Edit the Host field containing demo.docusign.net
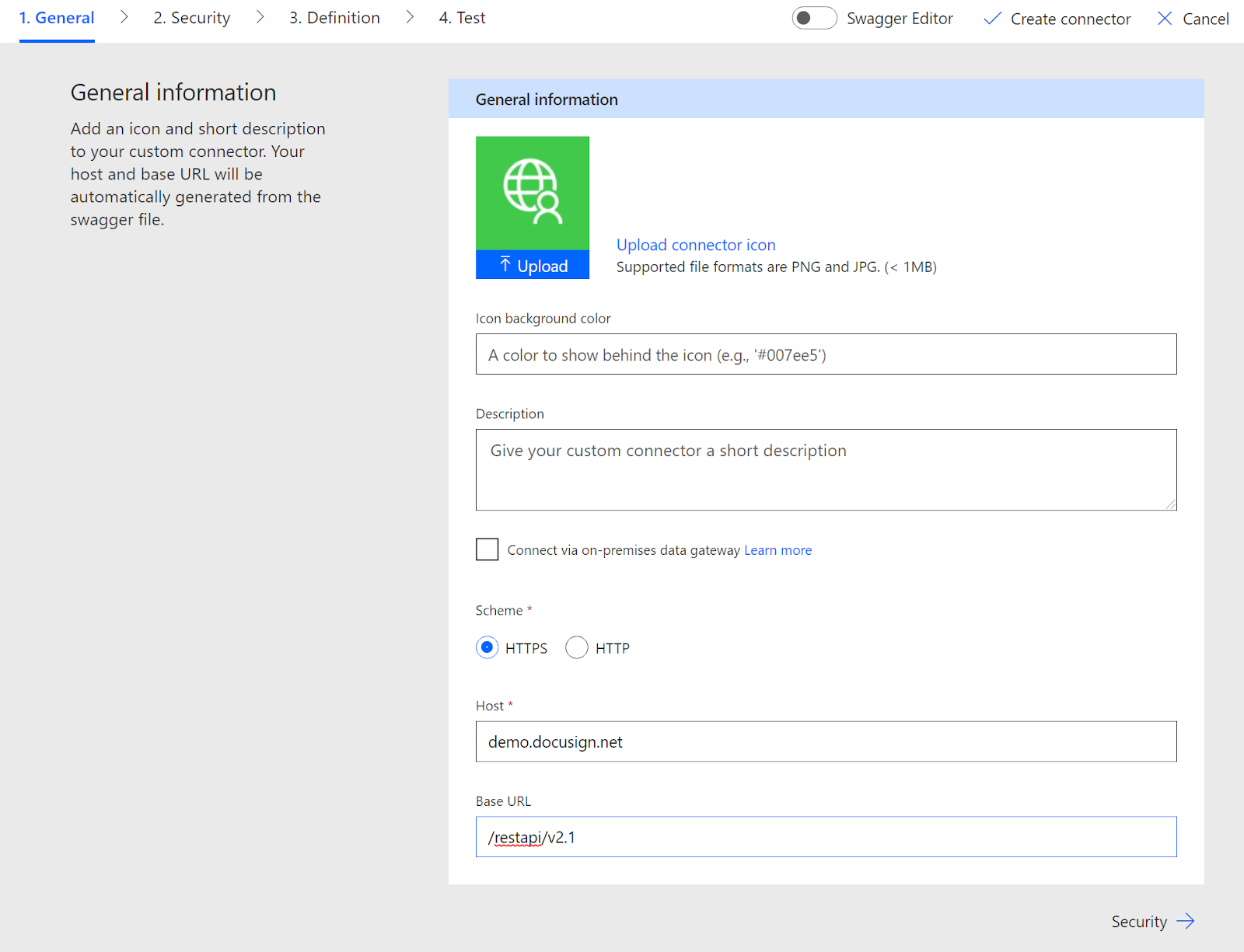 (826, 741)
